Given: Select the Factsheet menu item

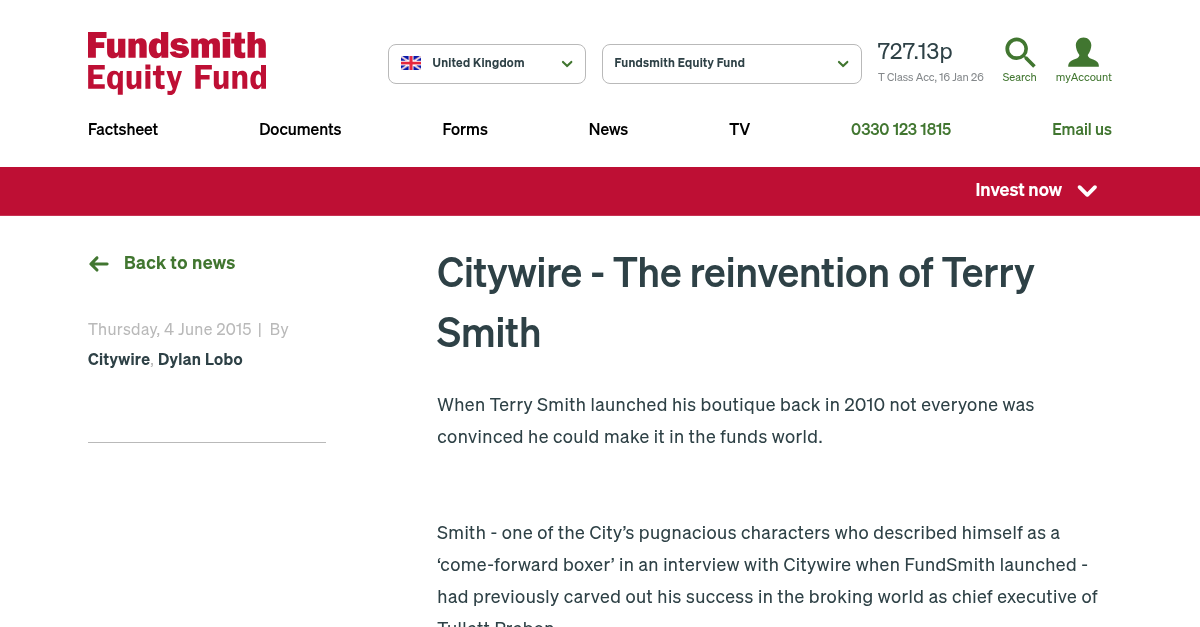Looking at the screenshot, I should point(122,130).
